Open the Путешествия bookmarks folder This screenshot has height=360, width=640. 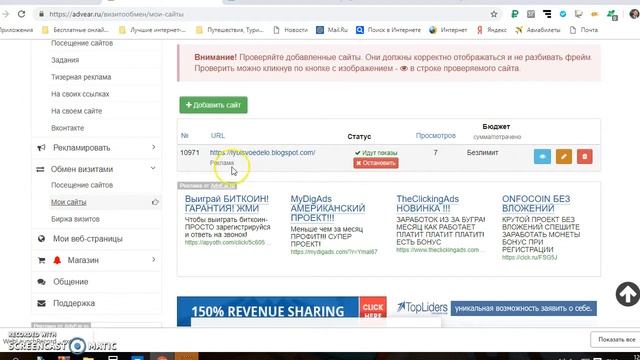coord(230,30)
